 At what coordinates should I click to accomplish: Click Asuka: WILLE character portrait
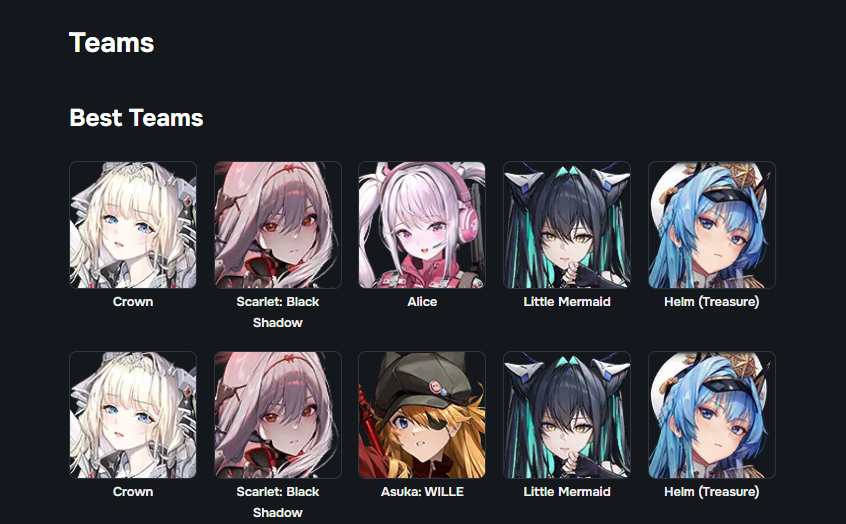point(422,414)
